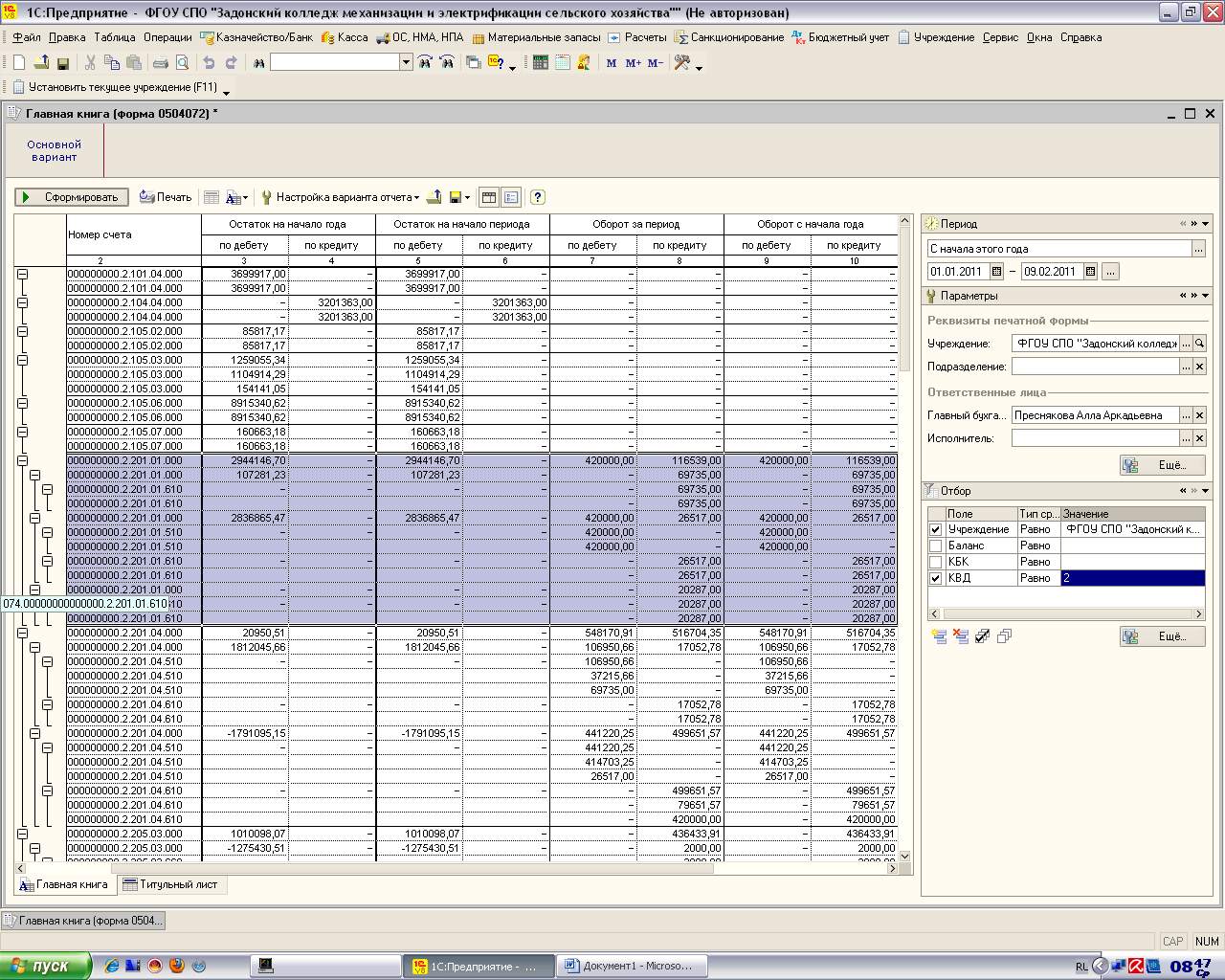Screen dimensions: 1225x980
Task: Click the Save icon in main toolbar
Action: [x=63, y=63]
